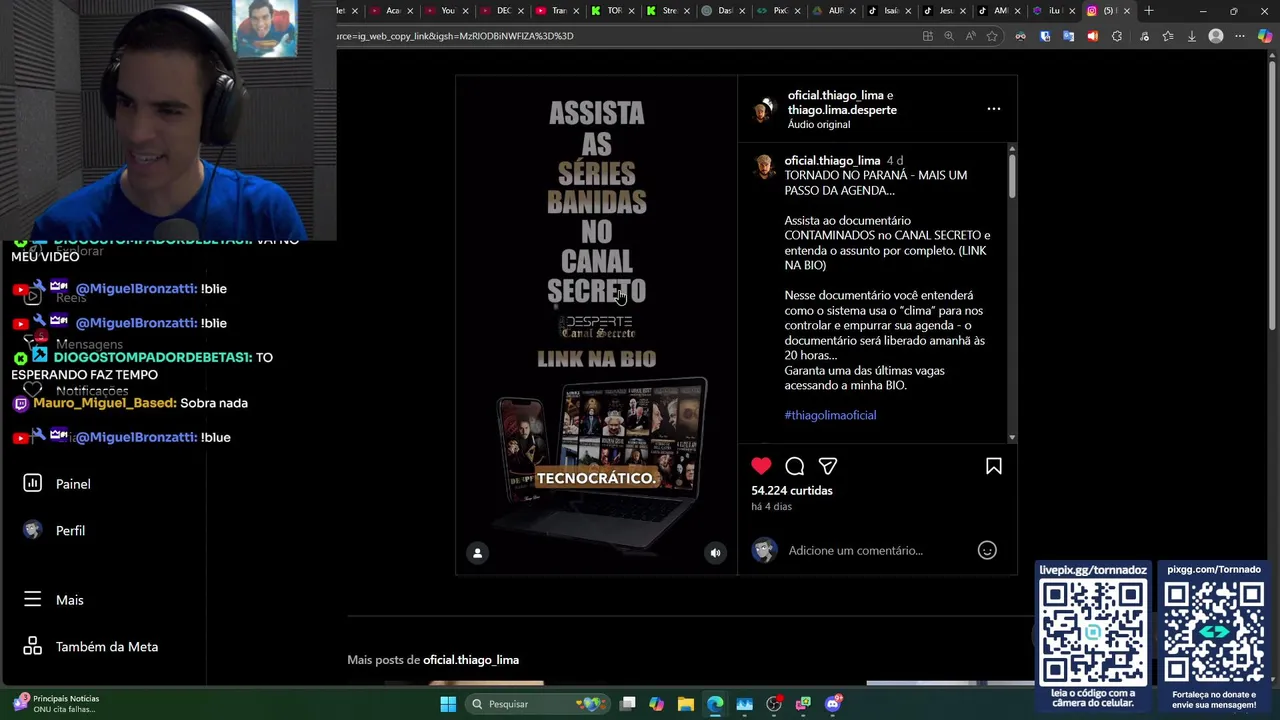Open Task View on the taskbar
The height and width of the screenshot is (720, 1280).
627,704
